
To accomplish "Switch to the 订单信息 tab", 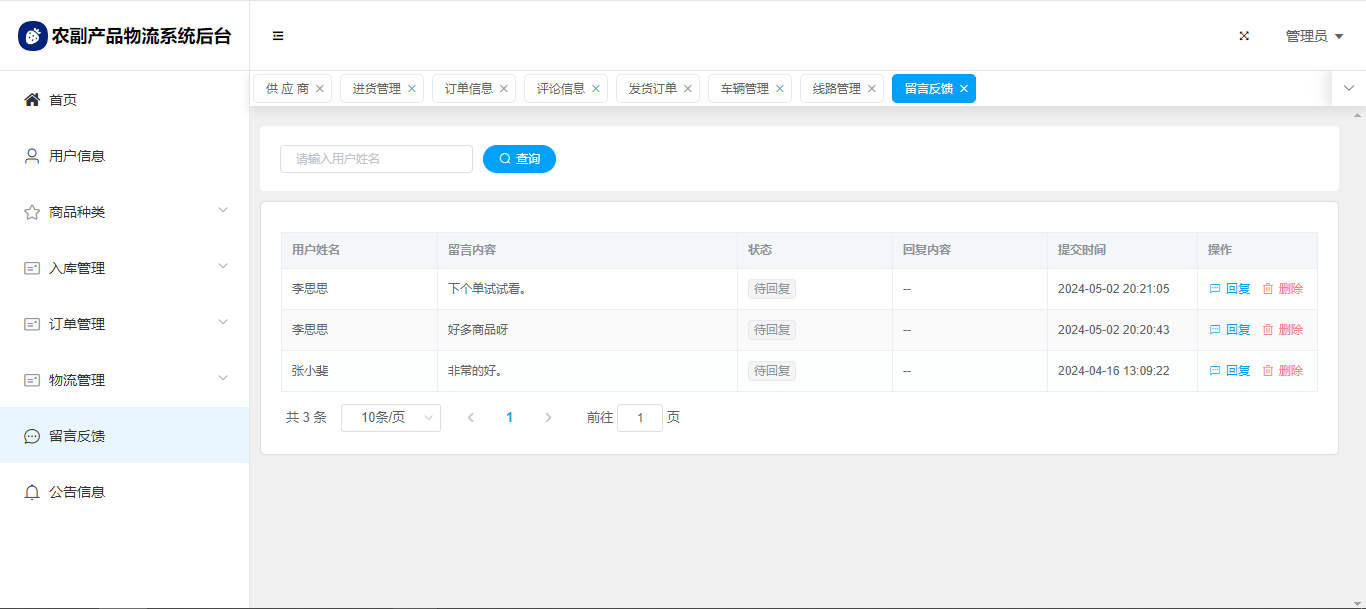I will click(x=468, y=89).
